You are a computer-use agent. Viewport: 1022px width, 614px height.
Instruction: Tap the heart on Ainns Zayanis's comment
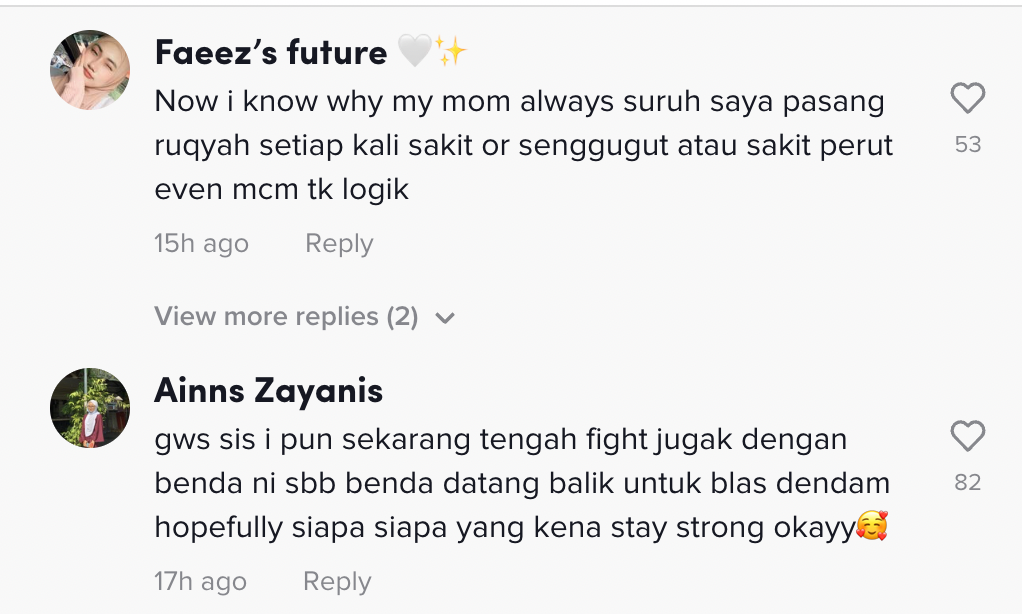[x=967, y=437]
